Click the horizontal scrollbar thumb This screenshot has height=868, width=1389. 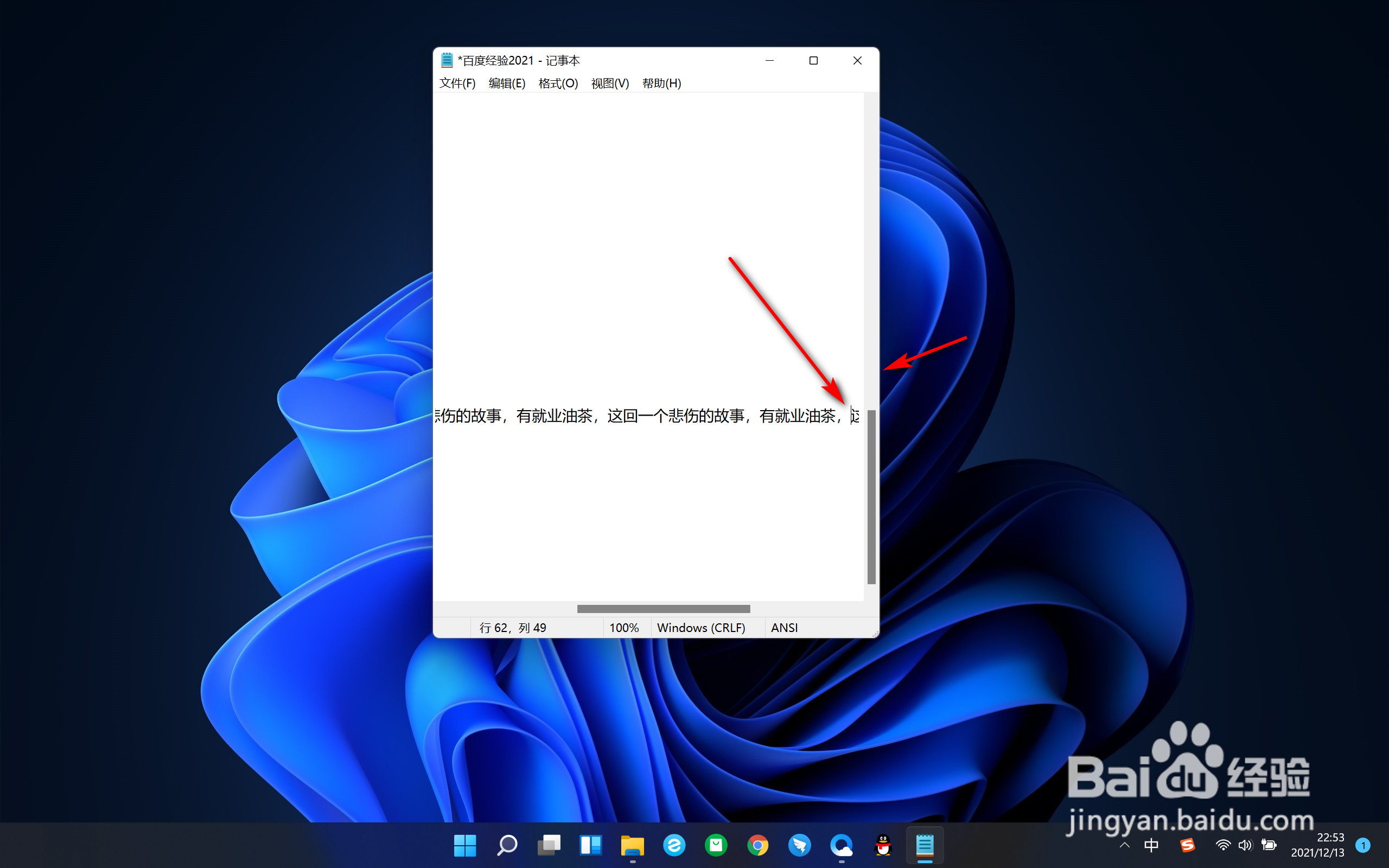[663, 609]
